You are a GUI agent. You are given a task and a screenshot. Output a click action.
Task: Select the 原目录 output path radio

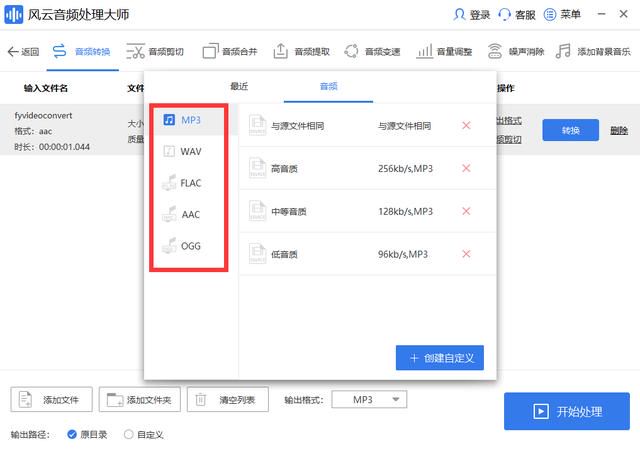point(72,434)
